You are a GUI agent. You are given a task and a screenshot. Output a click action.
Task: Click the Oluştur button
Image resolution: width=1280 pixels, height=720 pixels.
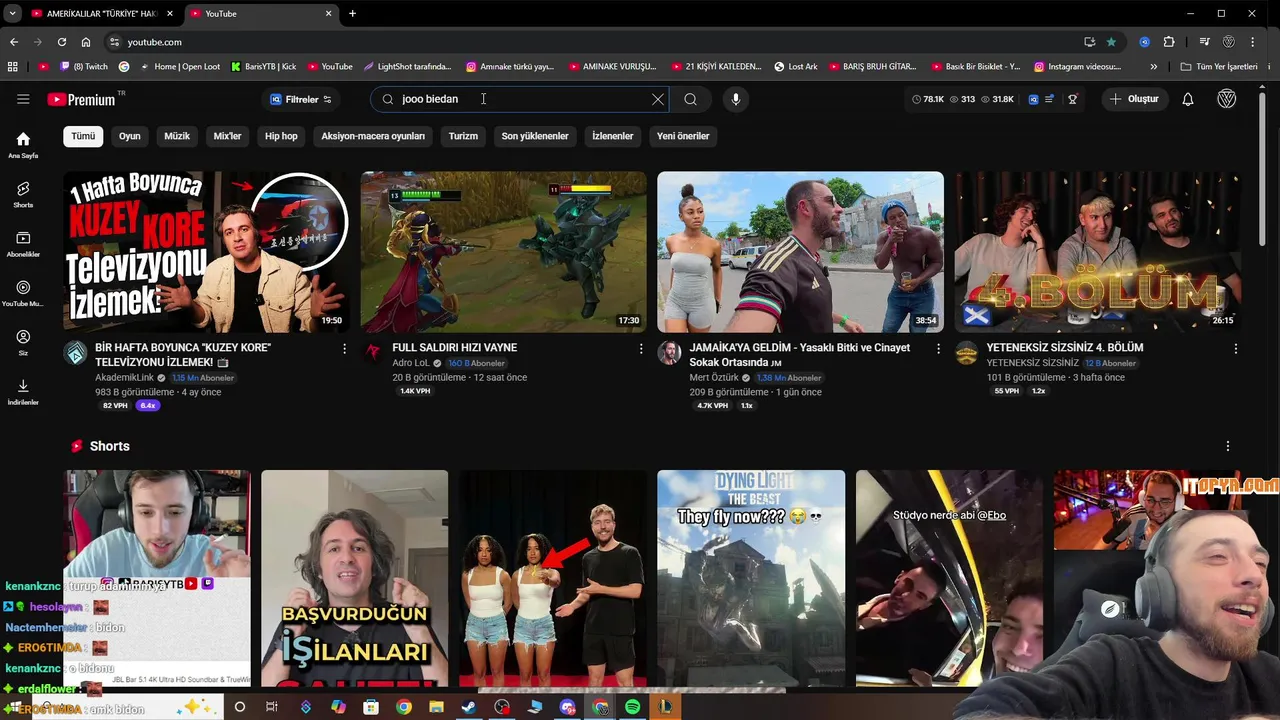(x=1135, y=99)
